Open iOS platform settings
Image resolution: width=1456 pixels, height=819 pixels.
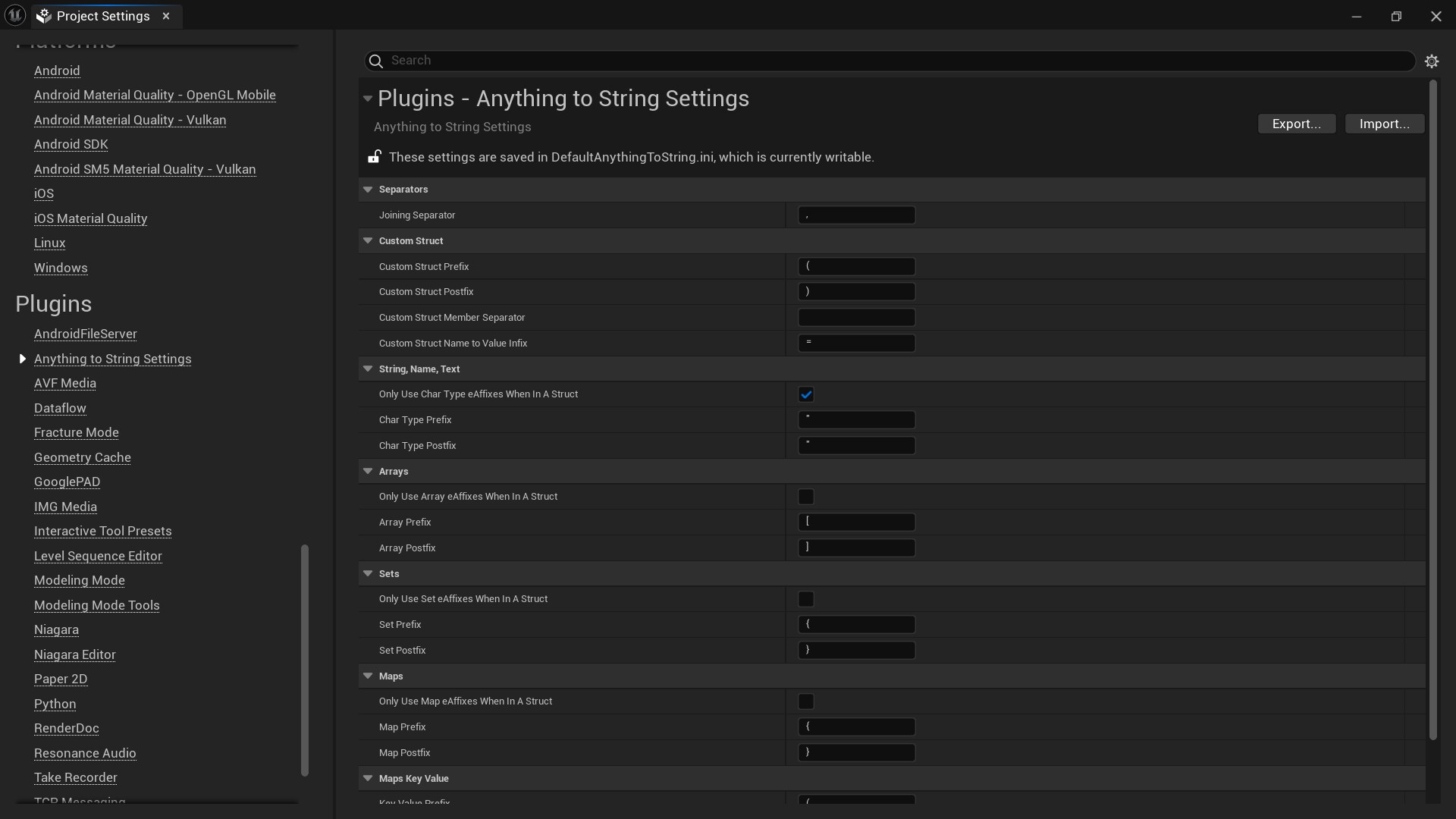click(x=44, y=193)
